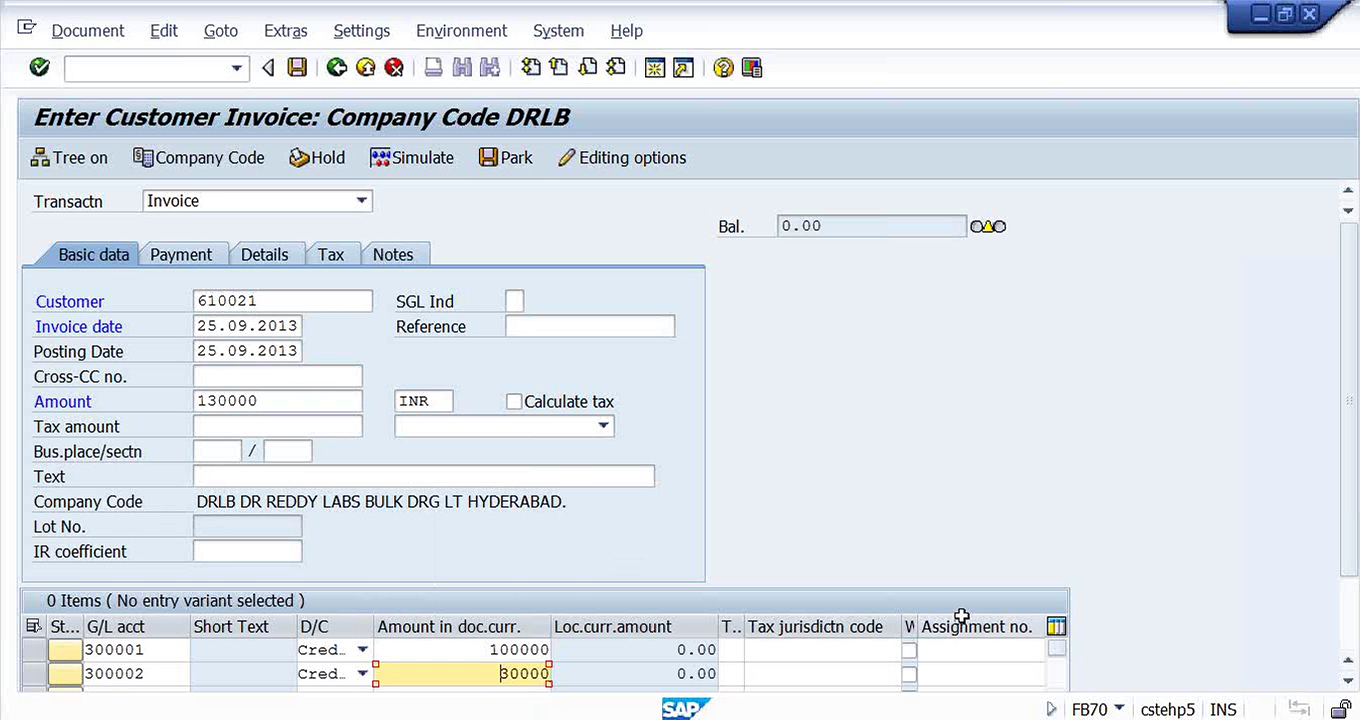
Task: Click the yellow Help question mark icon
Action: tap(723, 68)
